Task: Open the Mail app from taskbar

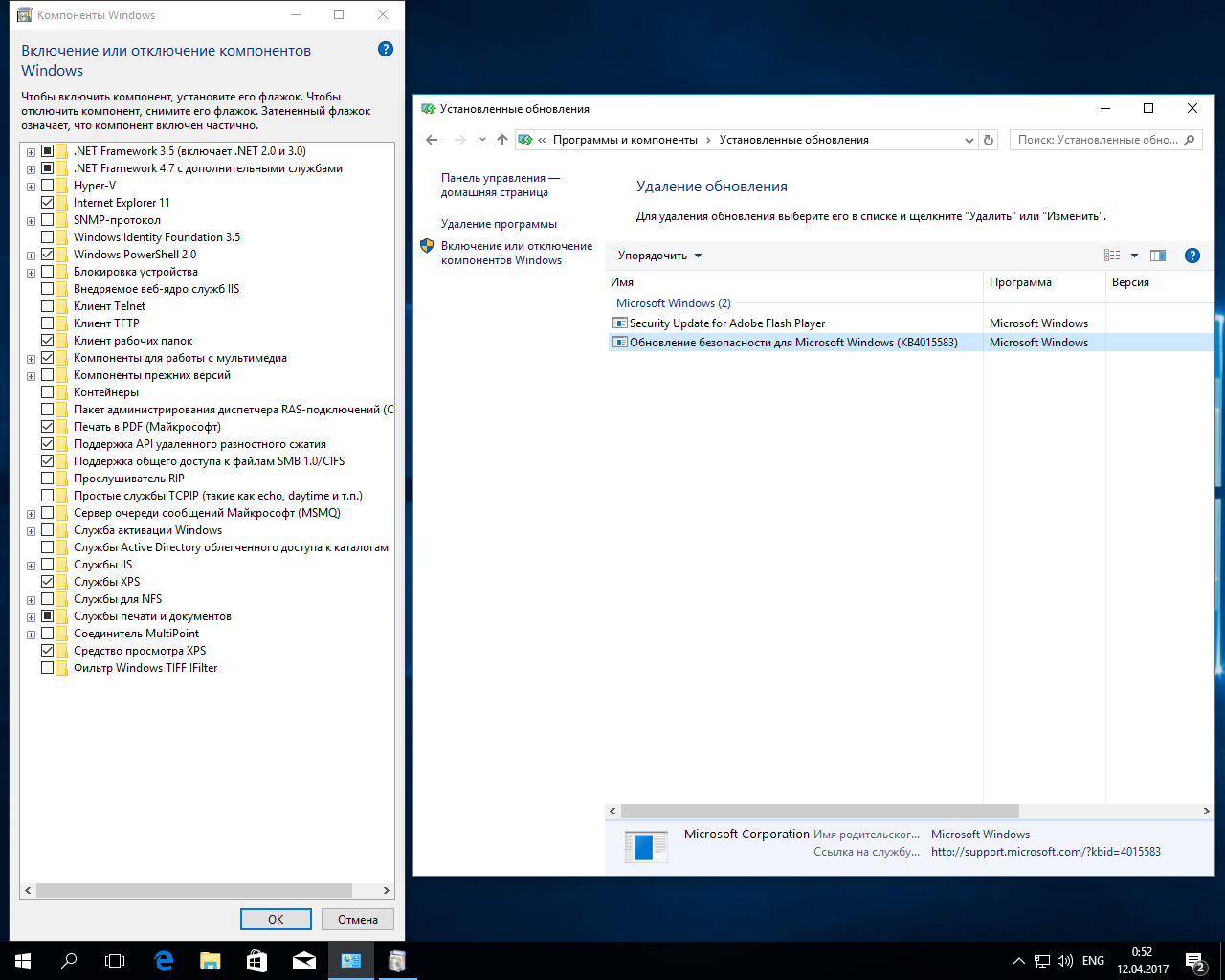Action: 304,961
